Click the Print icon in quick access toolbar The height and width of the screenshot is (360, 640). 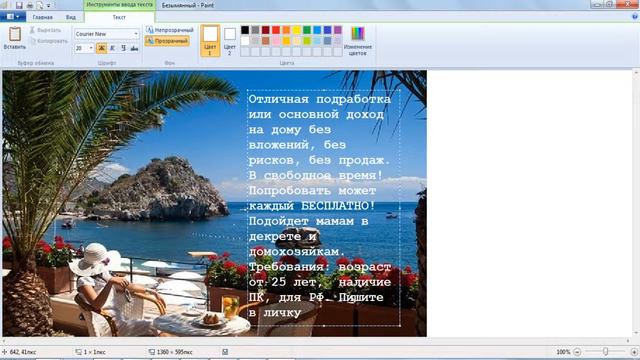coord(30,5)
